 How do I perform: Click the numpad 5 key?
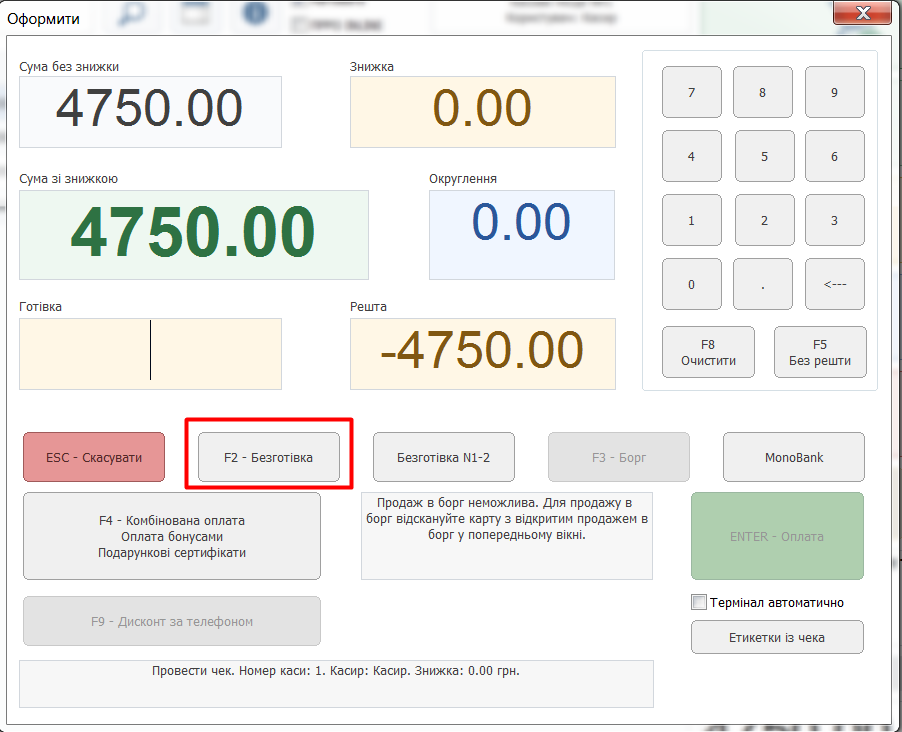coord(765,156)
